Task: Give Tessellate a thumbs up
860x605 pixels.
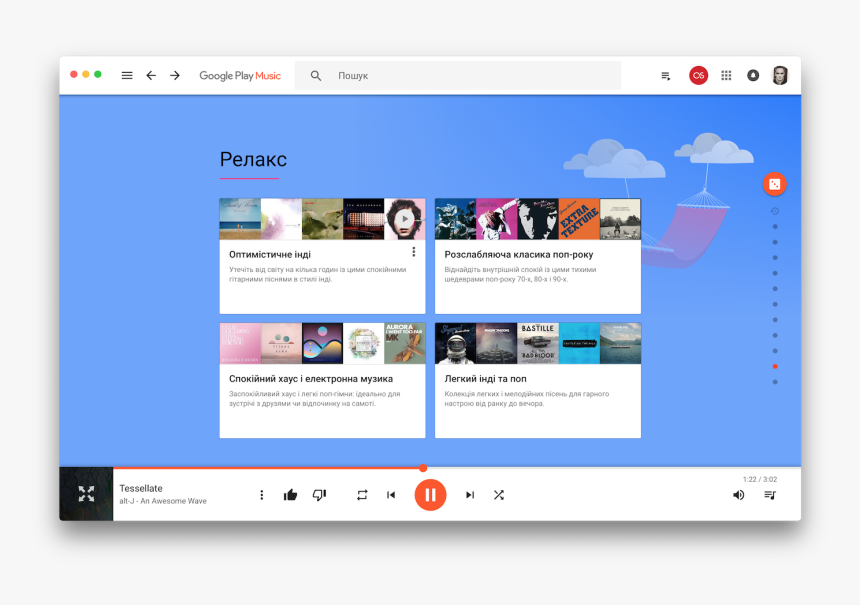Action: (290, 494)
